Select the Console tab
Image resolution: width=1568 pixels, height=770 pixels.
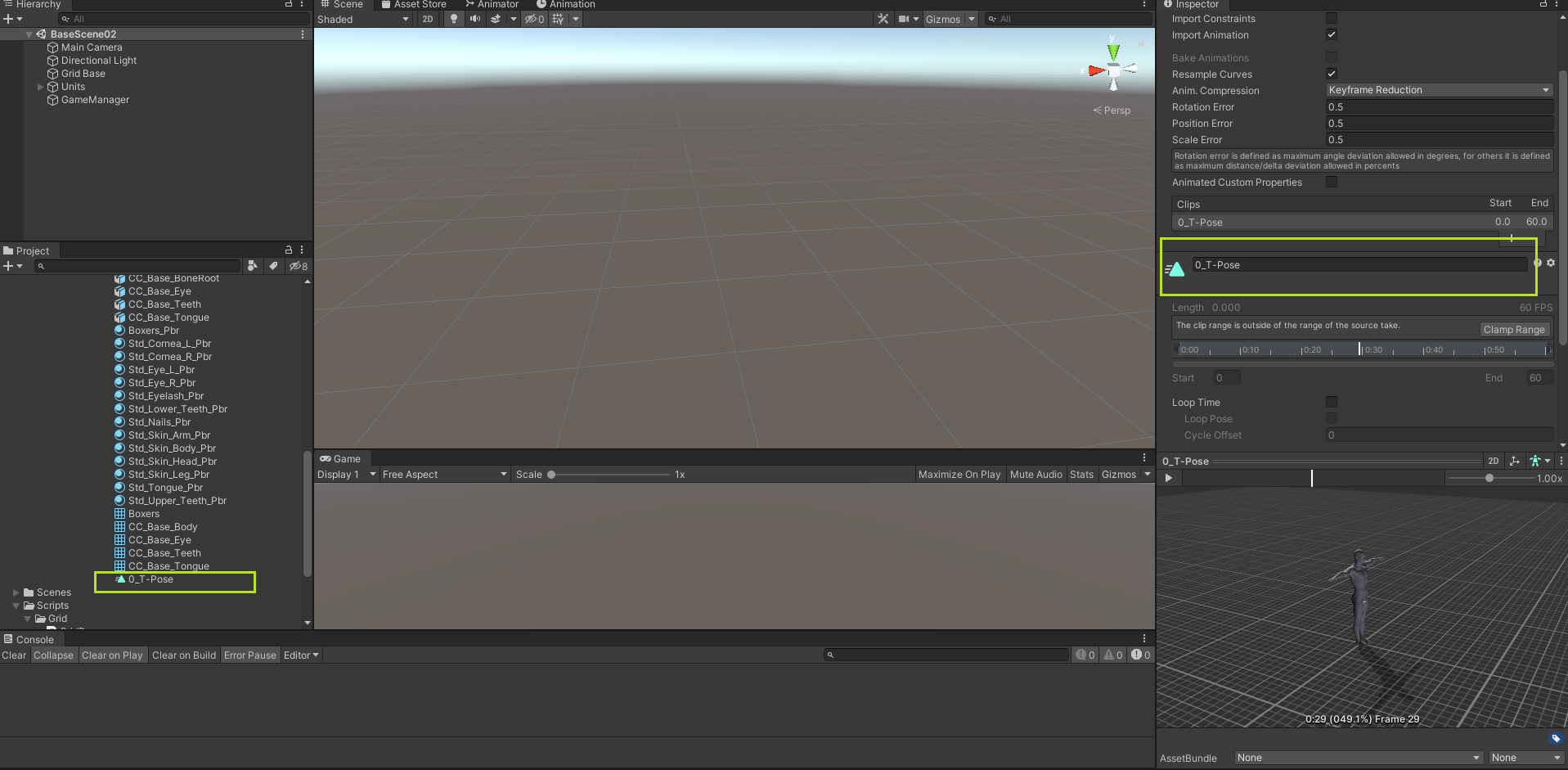coord(29,640)
